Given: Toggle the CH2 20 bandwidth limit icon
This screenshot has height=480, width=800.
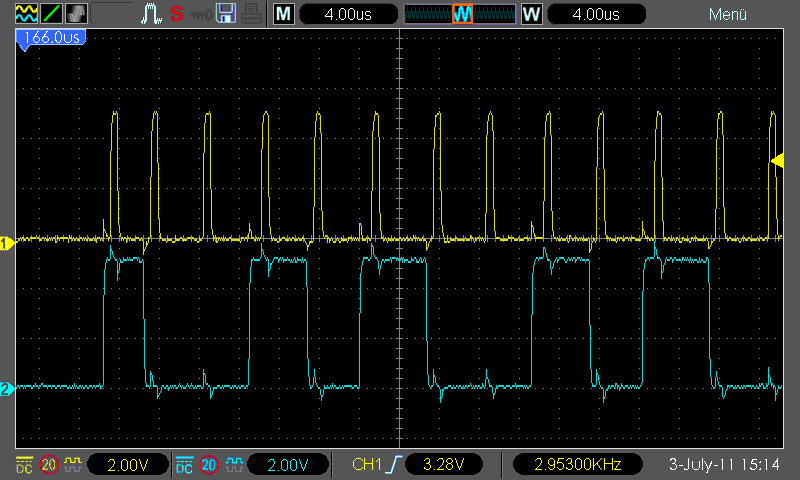Looking at the screenshot, I should click(209, 465).
